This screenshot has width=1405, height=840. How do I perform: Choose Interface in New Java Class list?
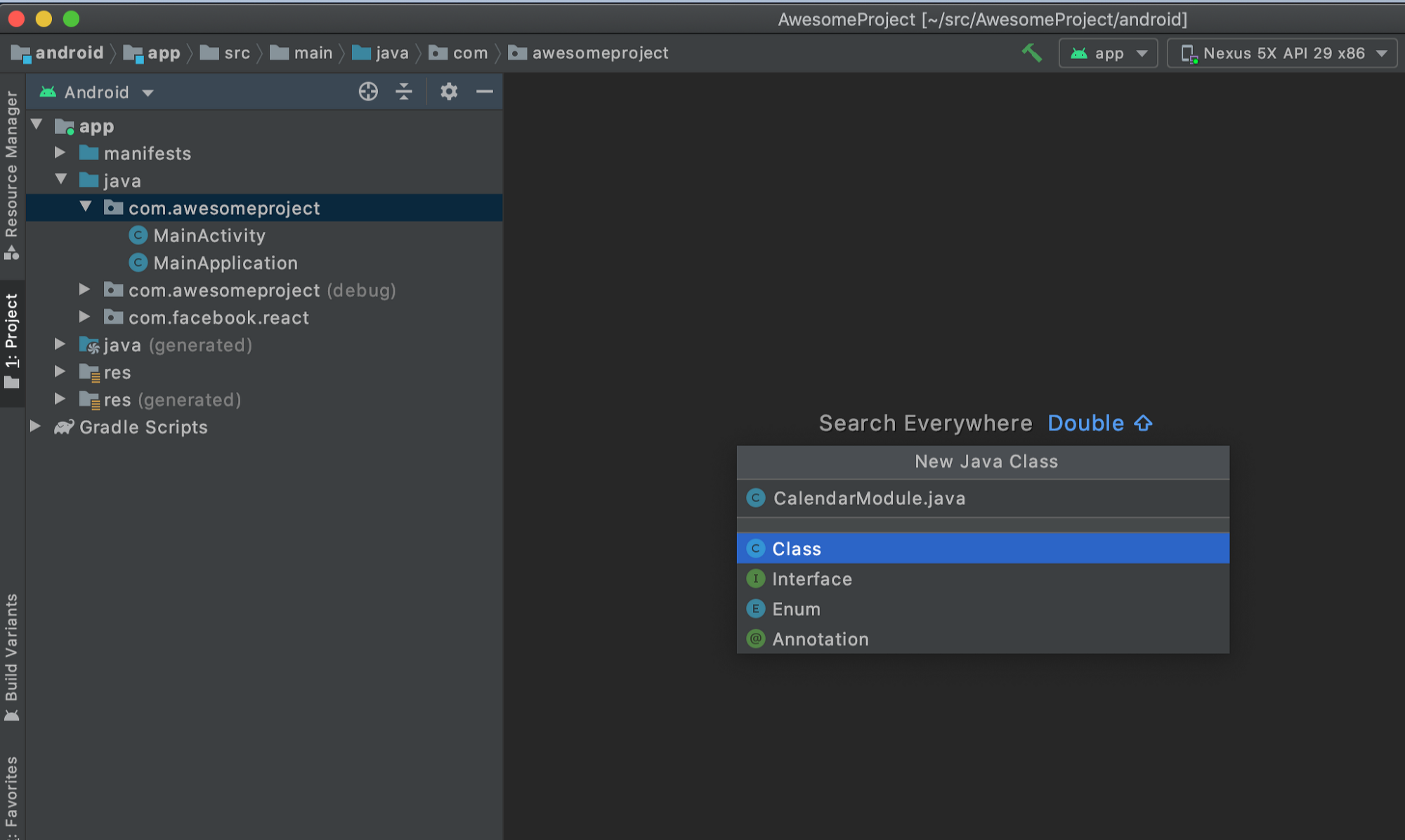811,579
